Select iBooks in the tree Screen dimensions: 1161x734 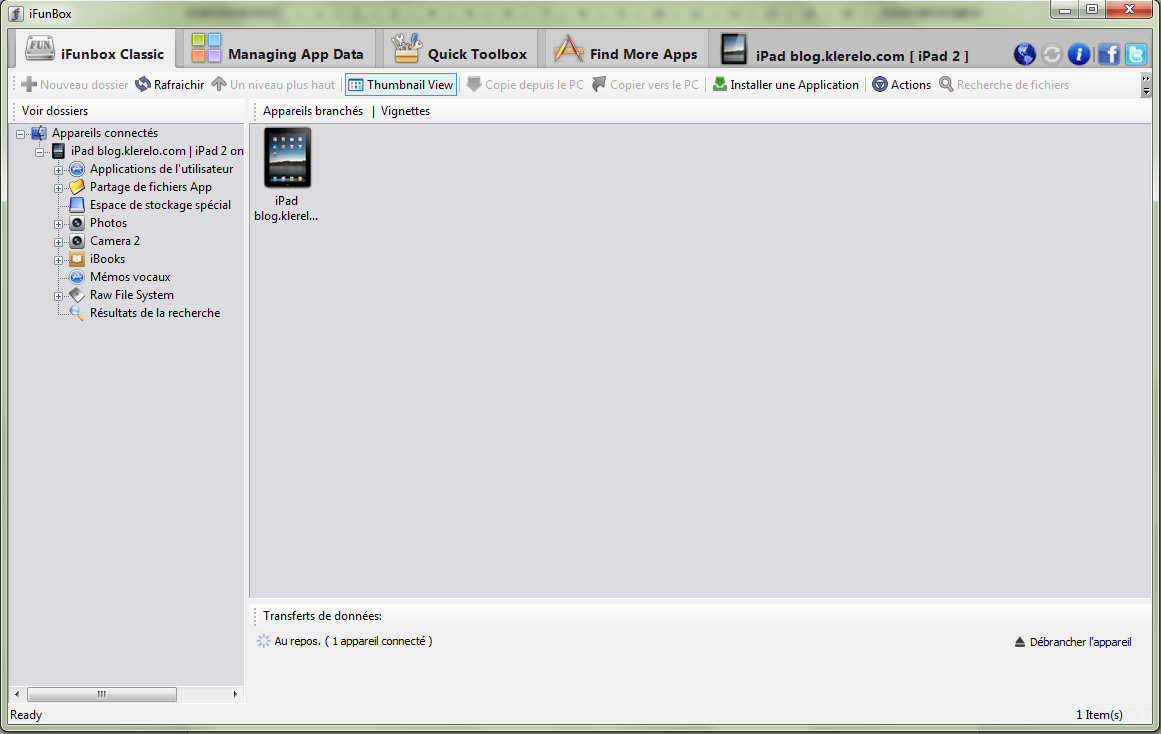pos(107,258)
